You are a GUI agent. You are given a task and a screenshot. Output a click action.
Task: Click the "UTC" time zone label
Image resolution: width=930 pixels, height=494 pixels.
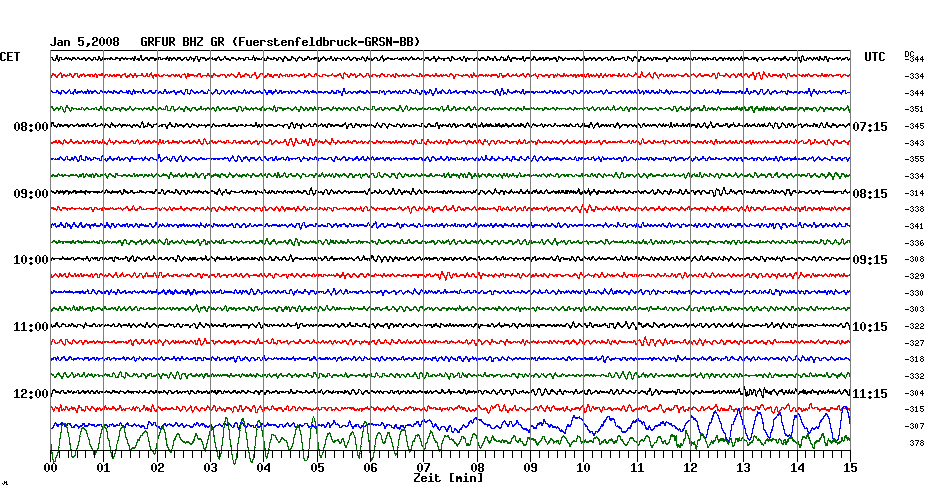(x=874, y=57)
